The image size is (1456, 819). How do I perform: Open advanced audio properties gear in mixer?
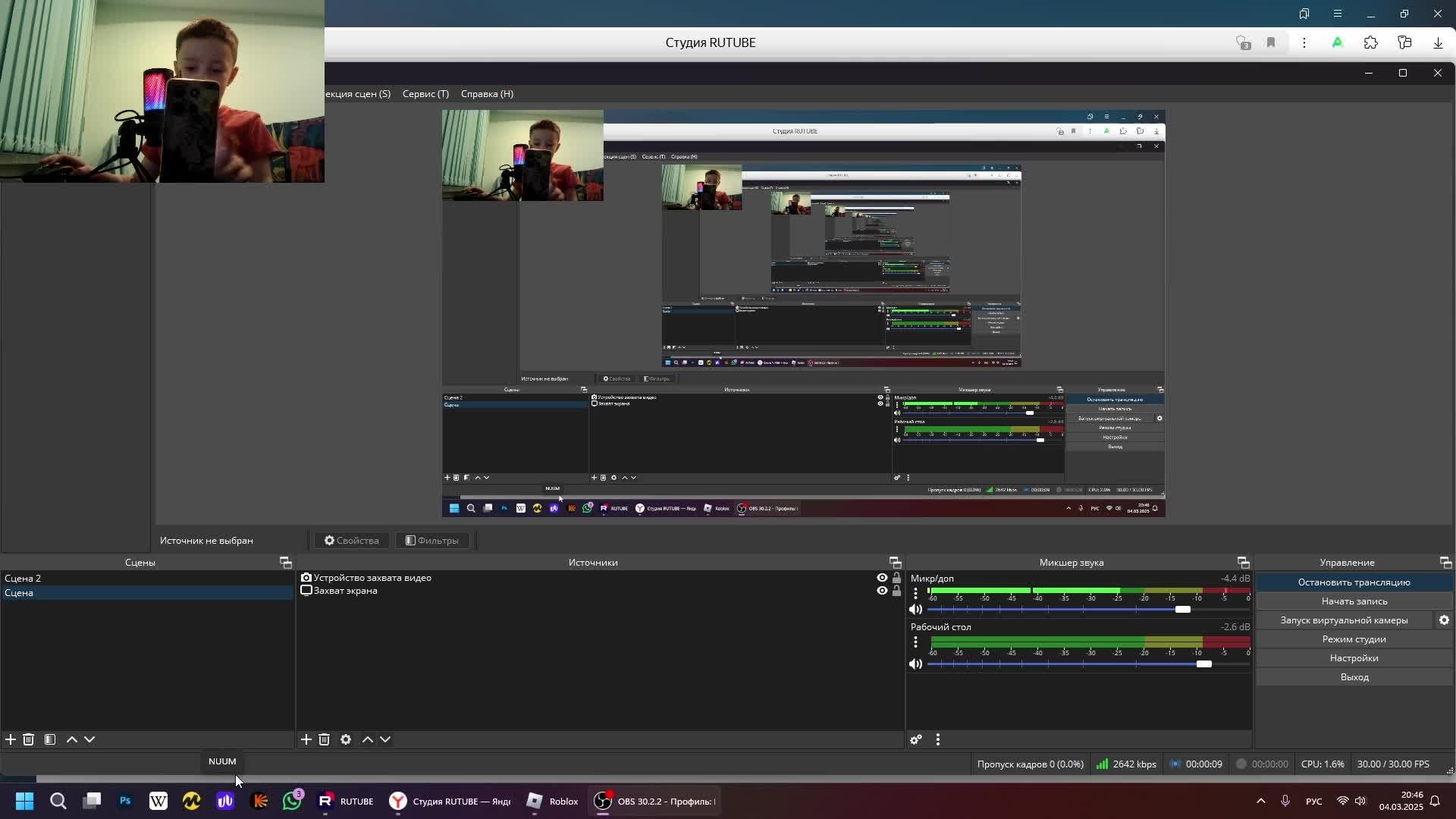(x=916, y=739)
